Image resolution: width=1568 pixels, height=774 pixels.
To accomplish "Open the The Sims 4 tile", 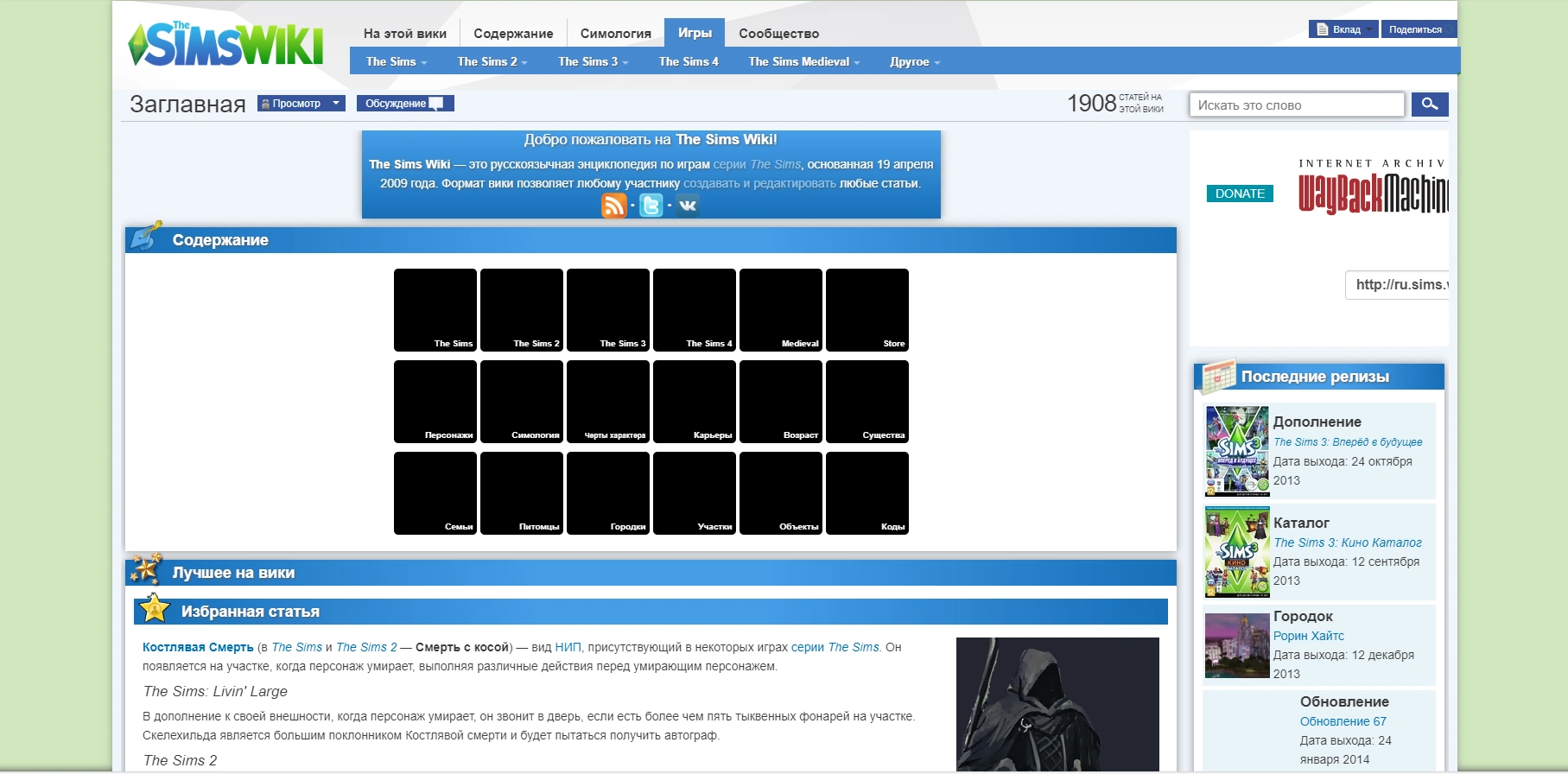I will coord(695,310).
